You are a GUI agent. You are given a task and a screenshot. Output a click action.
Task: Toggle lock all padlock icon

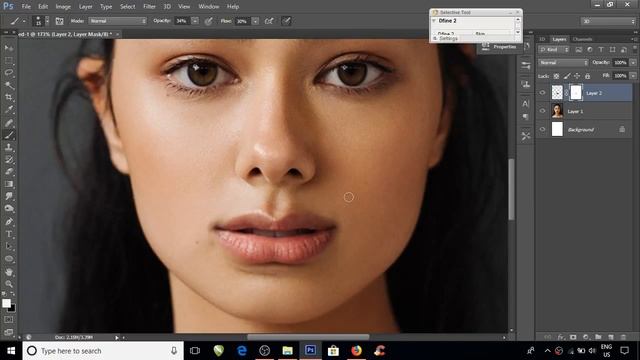(587, 76)
